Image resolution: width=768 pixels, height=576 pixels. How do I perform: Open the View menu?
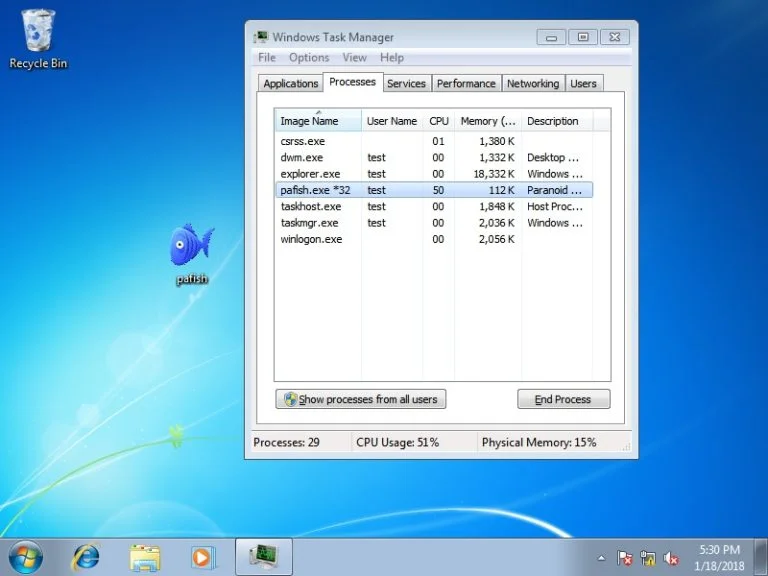pyautogui.click(x=354, y=58)
